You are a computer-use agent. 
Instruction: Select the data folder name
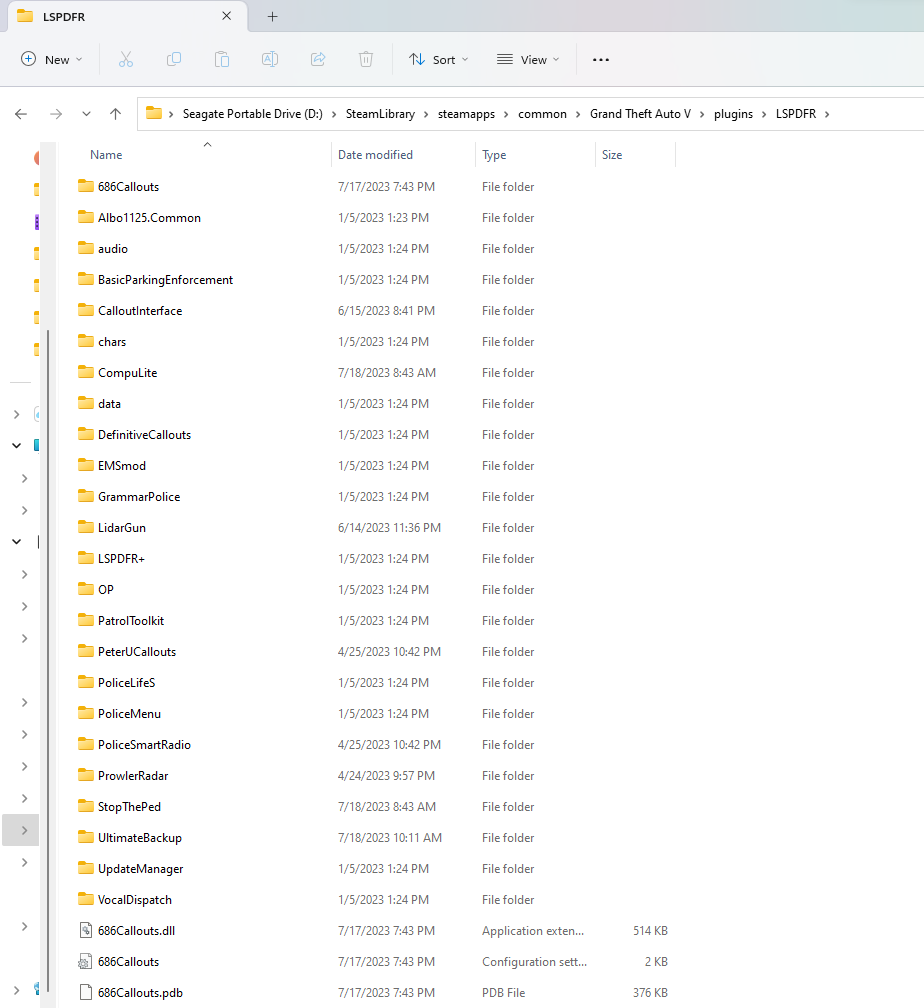(x=109, y=404)
